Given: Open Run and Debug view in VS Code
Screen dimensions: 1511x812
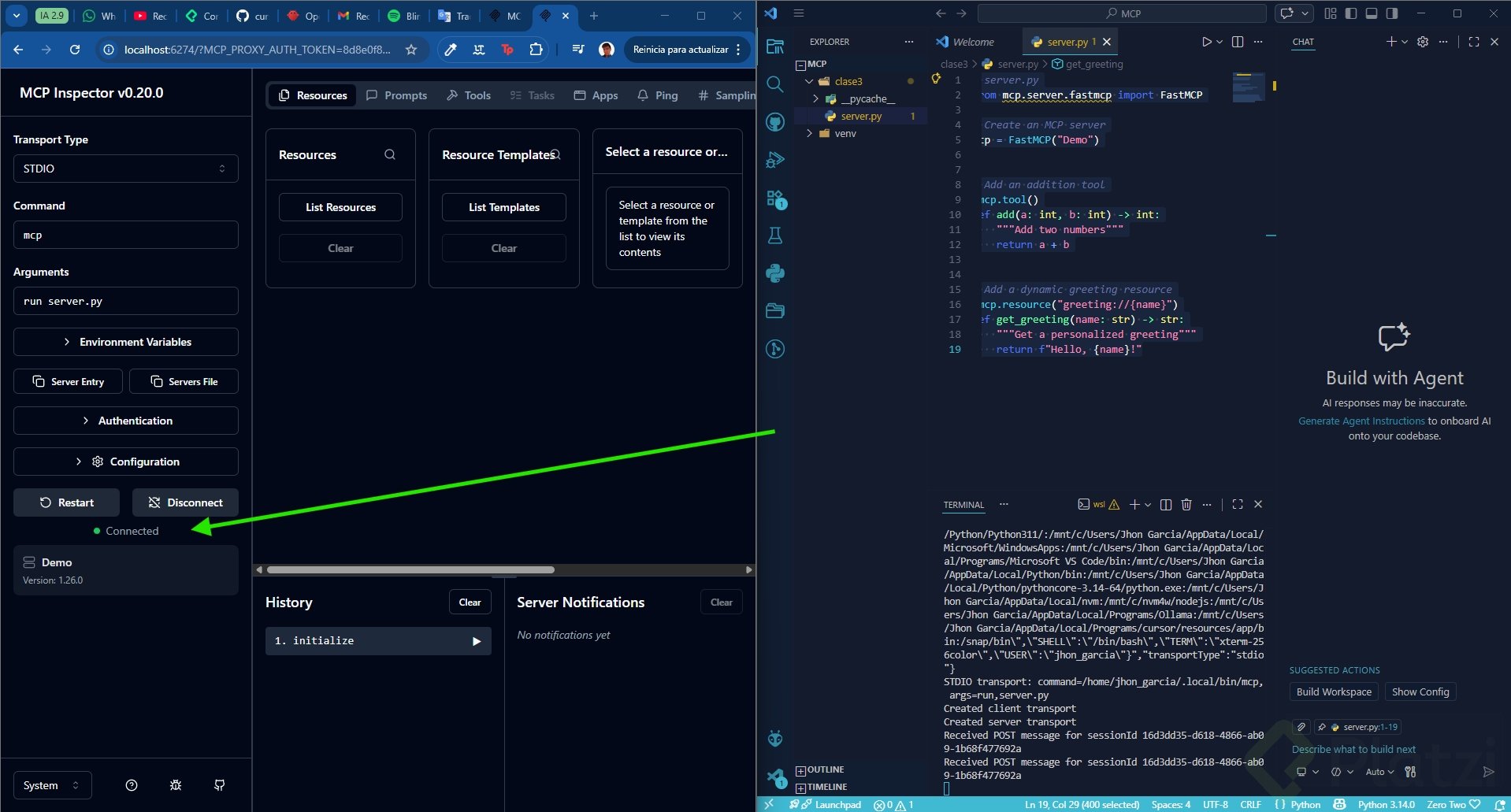Looking at the screenshot, I should click(x=775, y=160).
